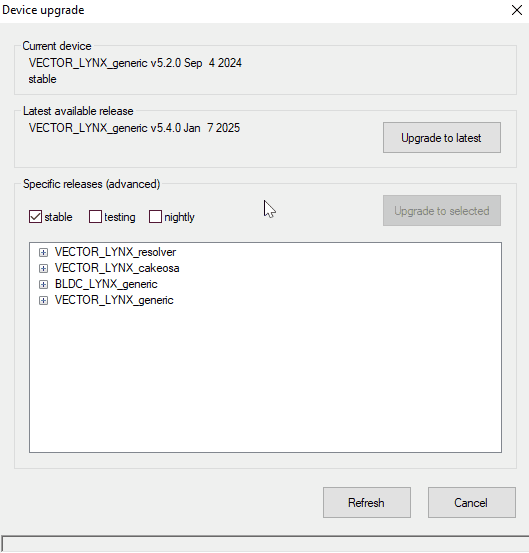This screenshot has height=553, width=529.
Task: Click the greyed Upgrade to selected button
Action: [x=442, y=211]
